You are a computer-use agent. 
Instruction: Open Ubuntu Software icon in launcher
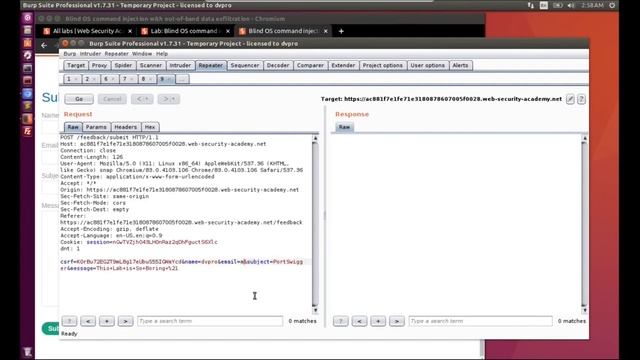point(27,43)
